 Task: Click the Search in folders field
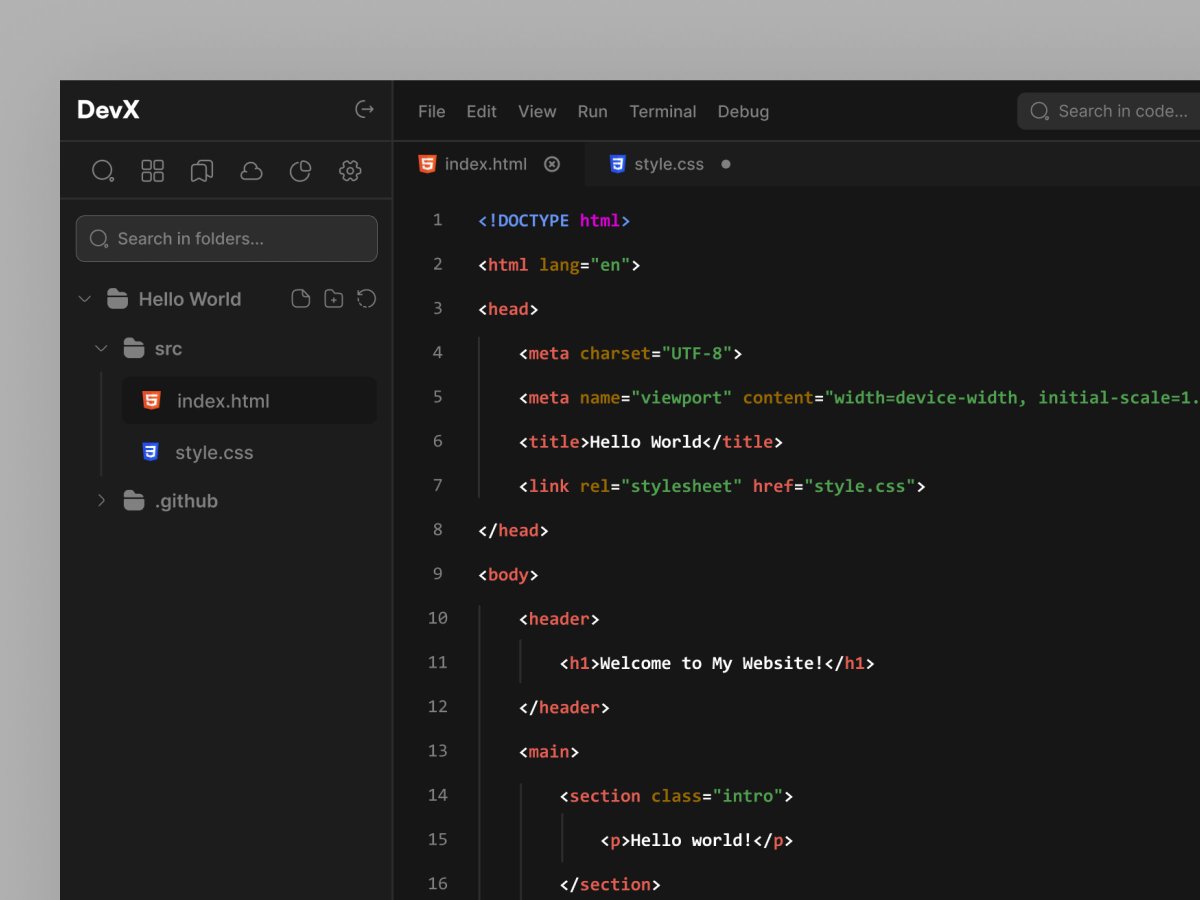click(x=226, y=238)
